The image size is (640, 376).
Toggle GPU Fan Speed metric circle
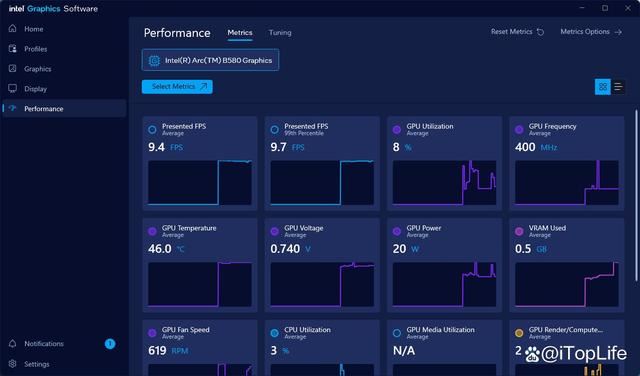152,333
